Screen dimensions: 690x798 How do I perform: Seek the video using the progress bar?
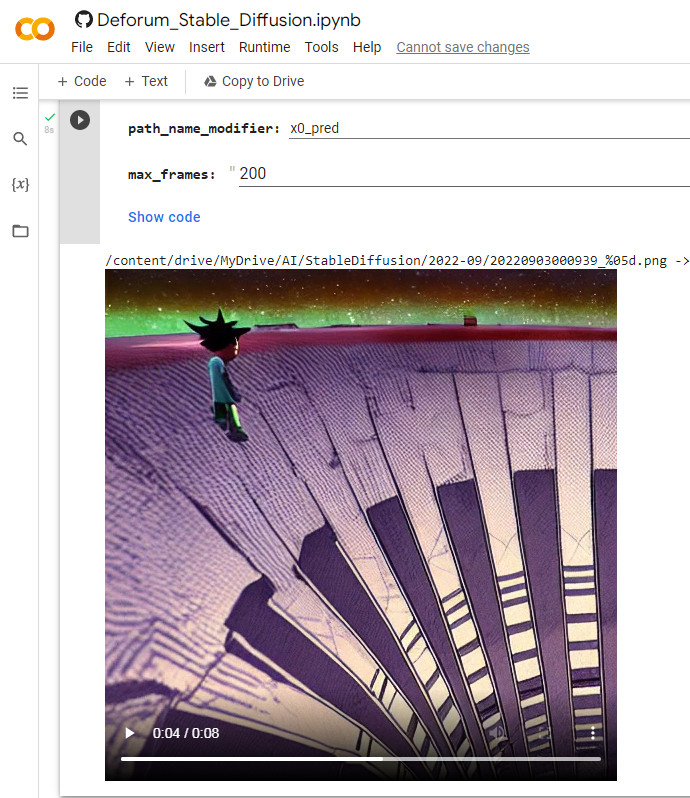361,759
